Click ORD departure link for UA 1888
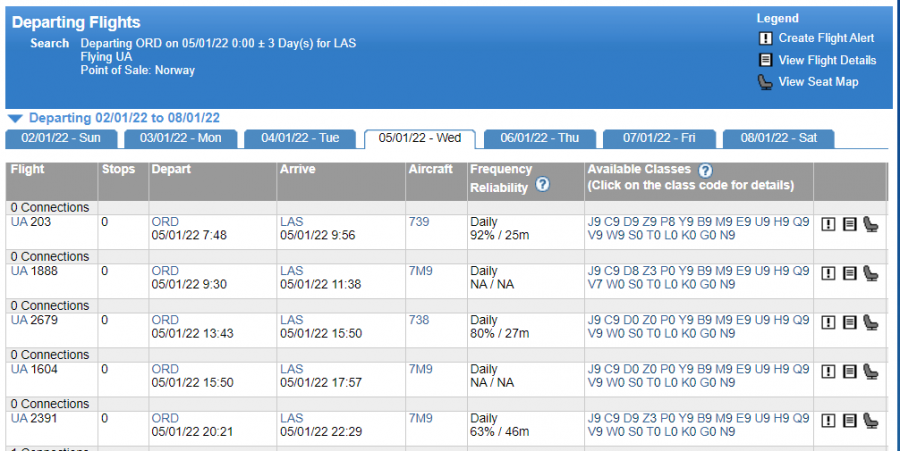The image size is (900, 451). pos(165,271)
